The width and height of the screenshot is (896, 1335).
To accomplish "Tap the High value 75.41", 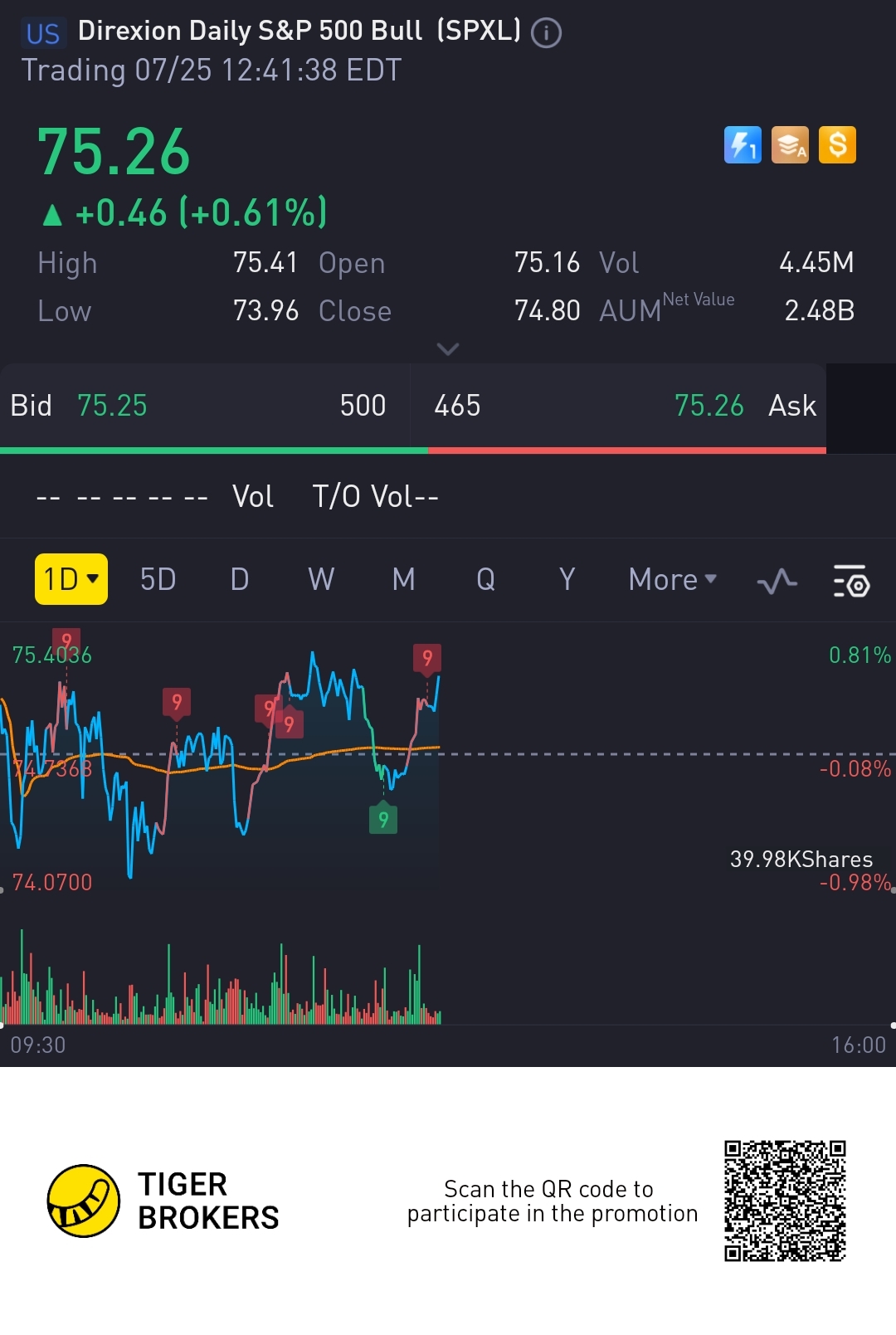I will (x=265, y=263).
